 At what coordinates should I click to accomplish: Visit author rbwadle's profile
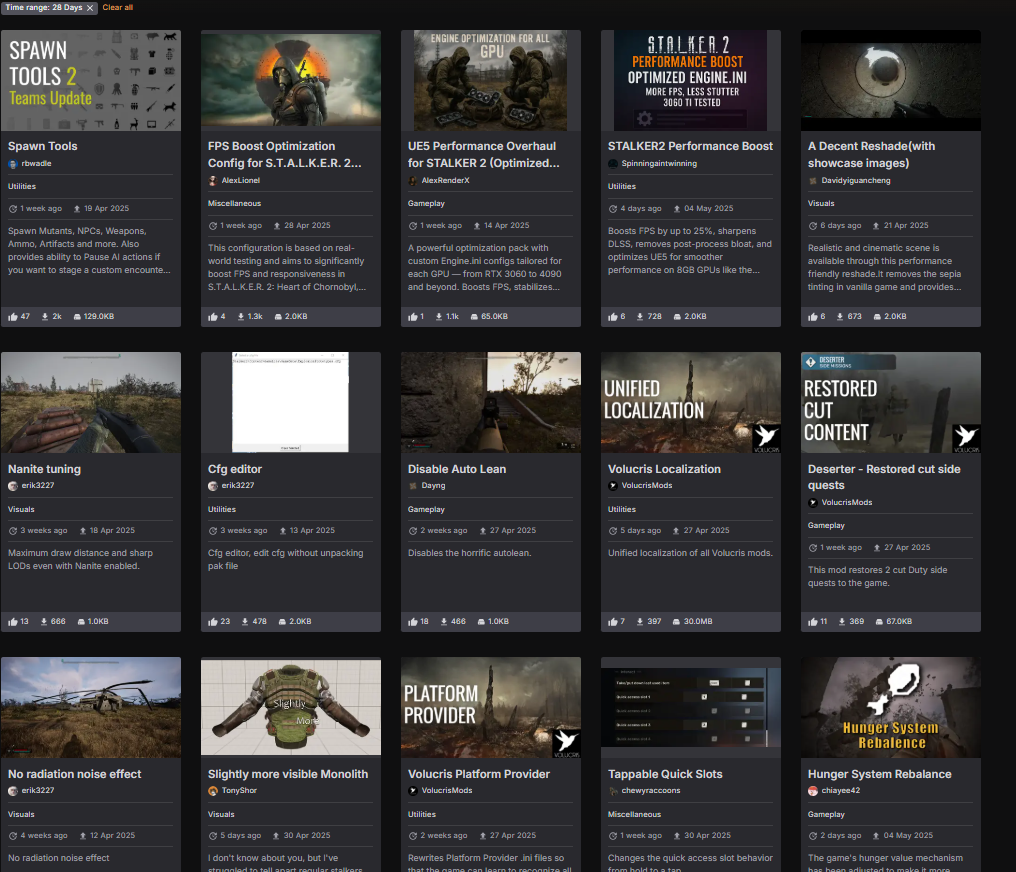pos(36,163)
